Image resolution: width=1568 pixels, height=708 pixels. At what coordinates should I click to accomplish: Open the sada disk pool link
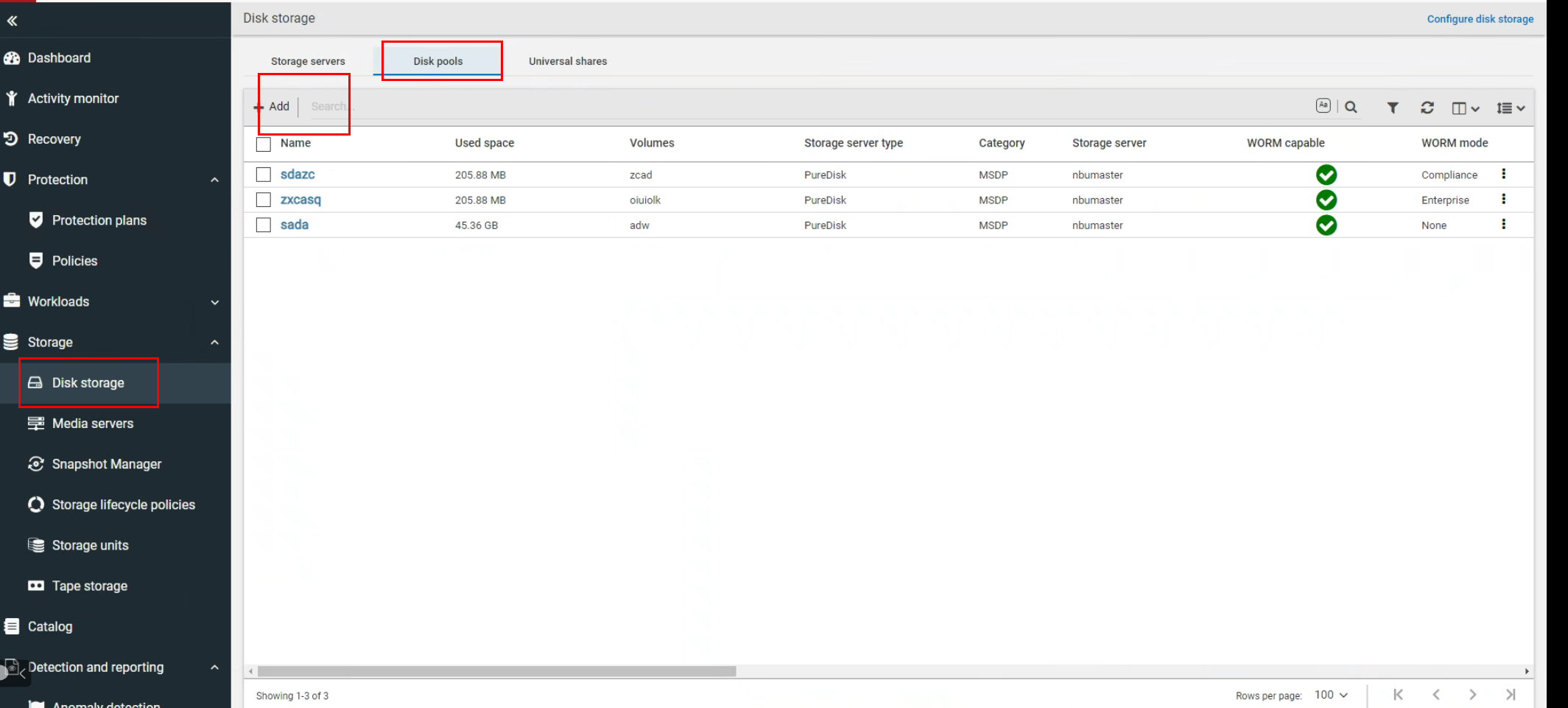coord(295,225)
